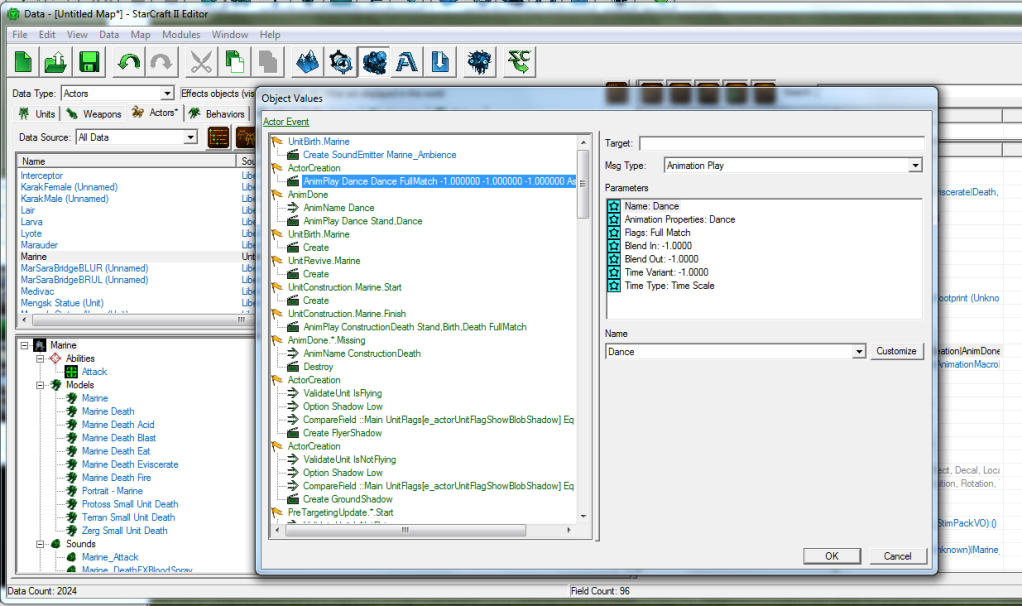Select UnitConstruction.Marine.Finish event
This screenshot has height=606, width=1022.
click(347, 313)
